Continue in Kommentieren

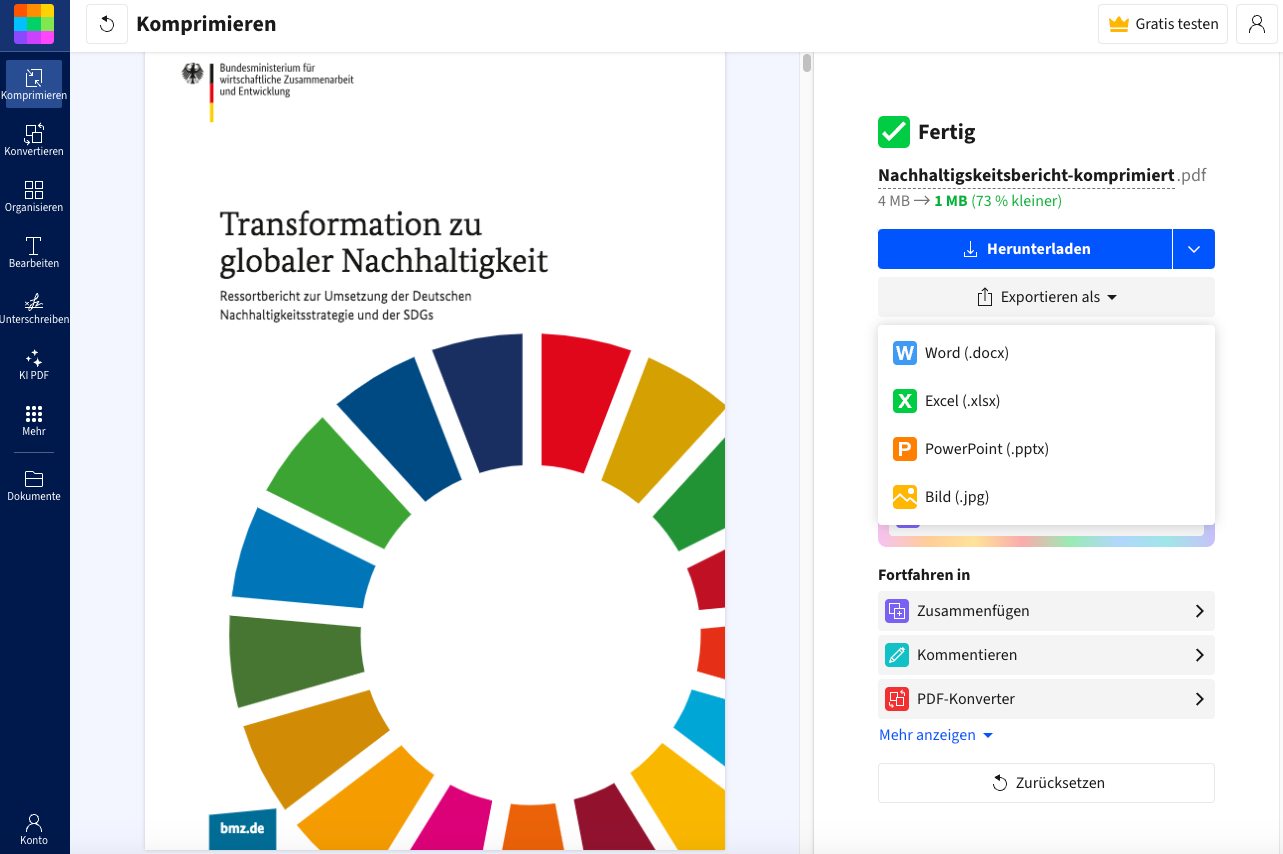point(1046,655)
